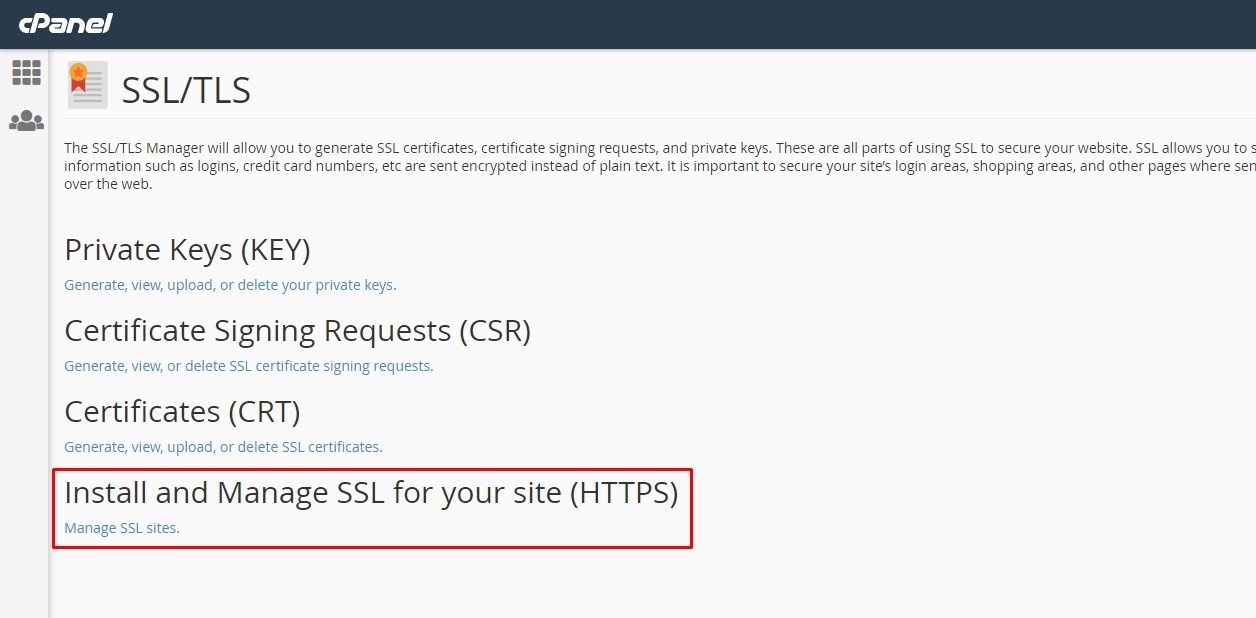Open the private keys management link
Image resolution: width=1256 pixels, height=618 pixels.
[x=230, y=285]
